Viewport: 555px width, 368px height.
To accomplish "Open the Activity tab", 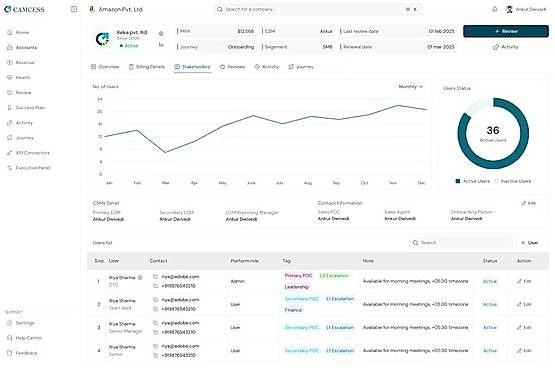I will (x=267, y=67).
